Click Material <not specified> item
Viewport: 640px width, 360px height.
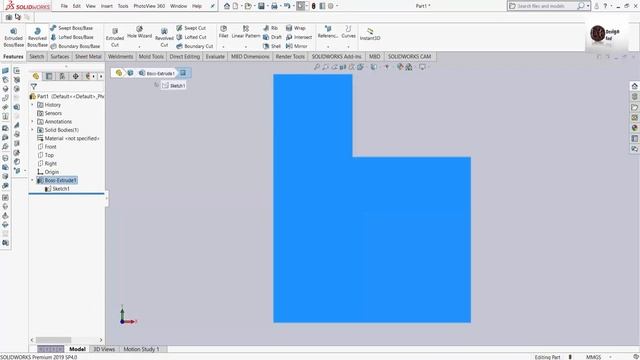(x=68, y=138)
